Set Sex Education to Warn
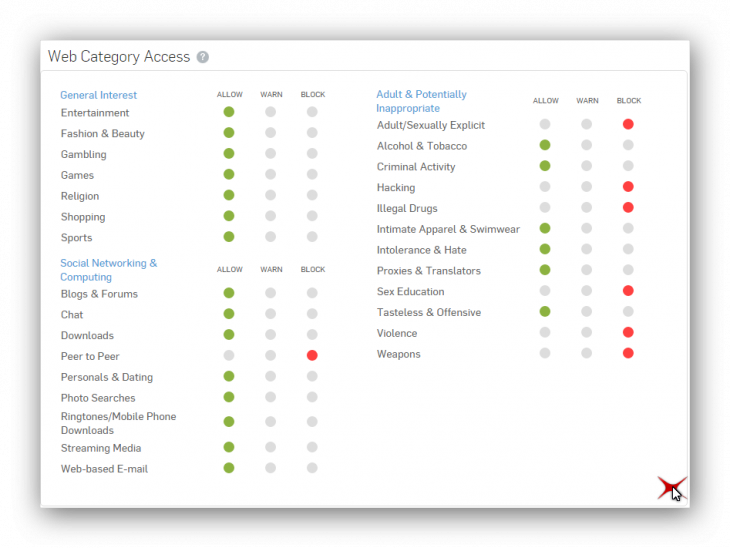This screenshot has height=548, width=730. pyautogui.click(x=587, y=291)
